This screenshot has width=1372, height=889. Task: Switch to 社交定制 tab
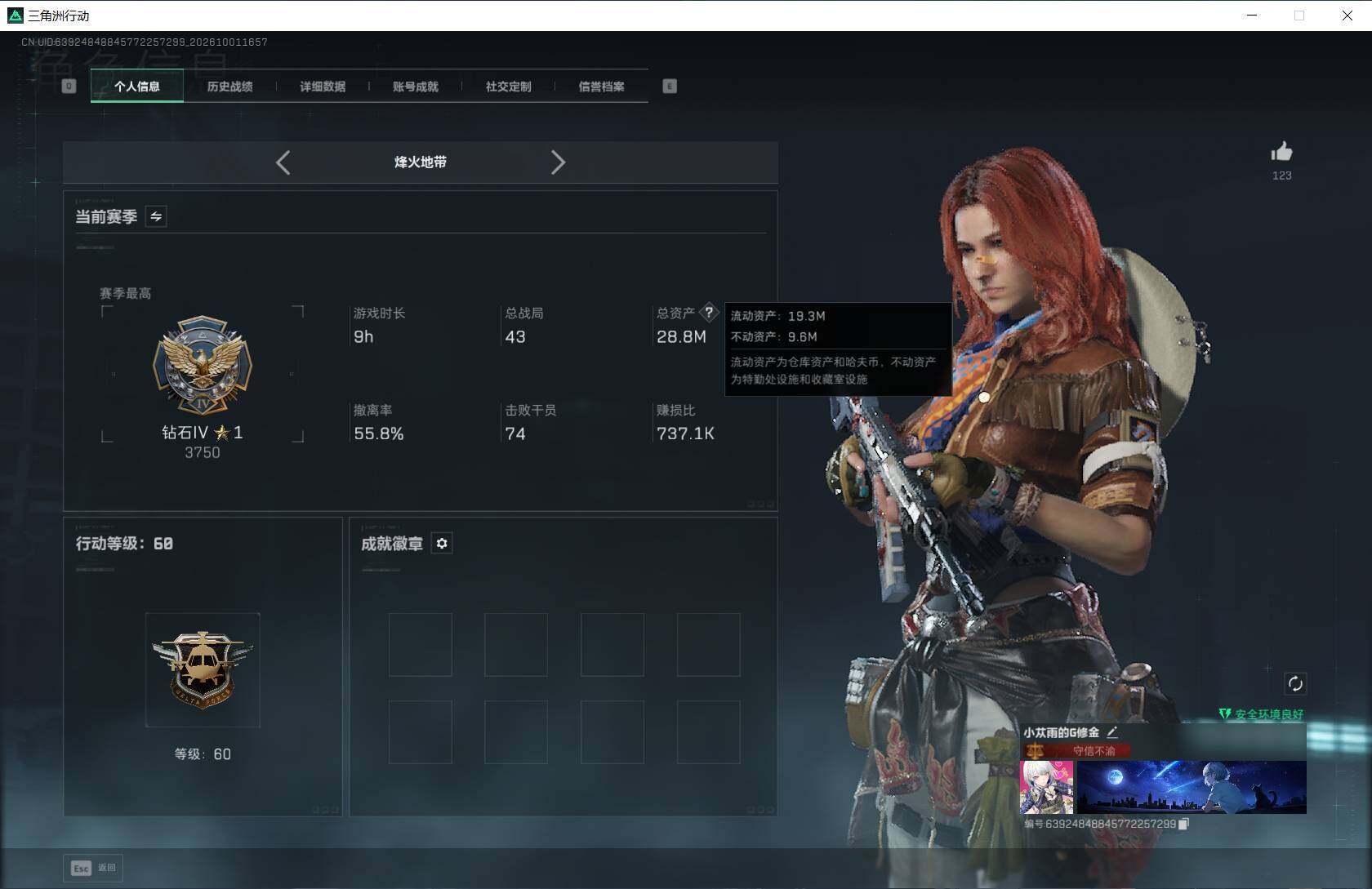coord(508,86)
